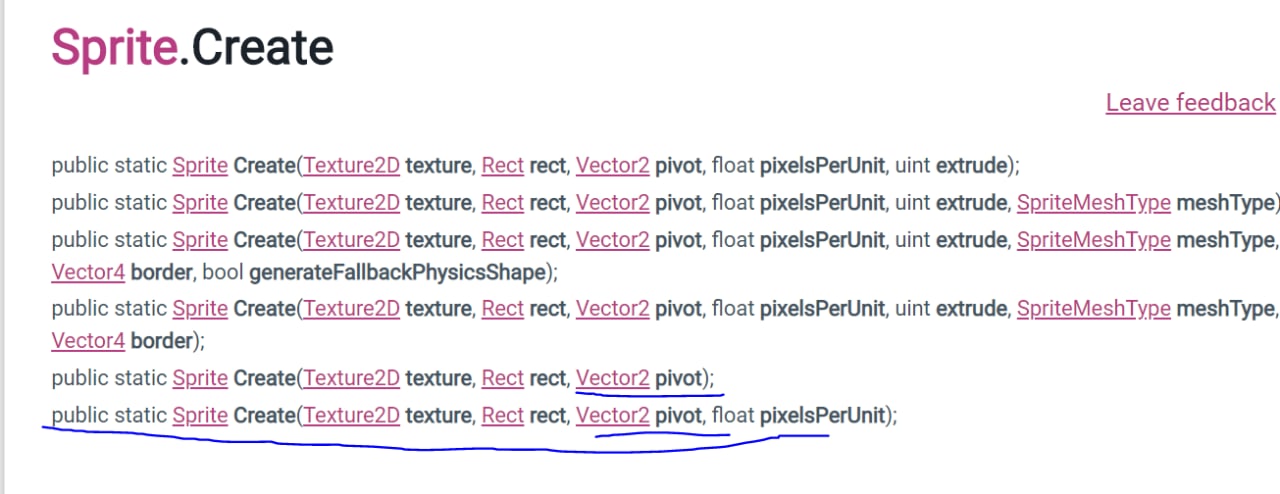Click Sprite link in first Create overload
1280x494 pixels.
point(200,165)
